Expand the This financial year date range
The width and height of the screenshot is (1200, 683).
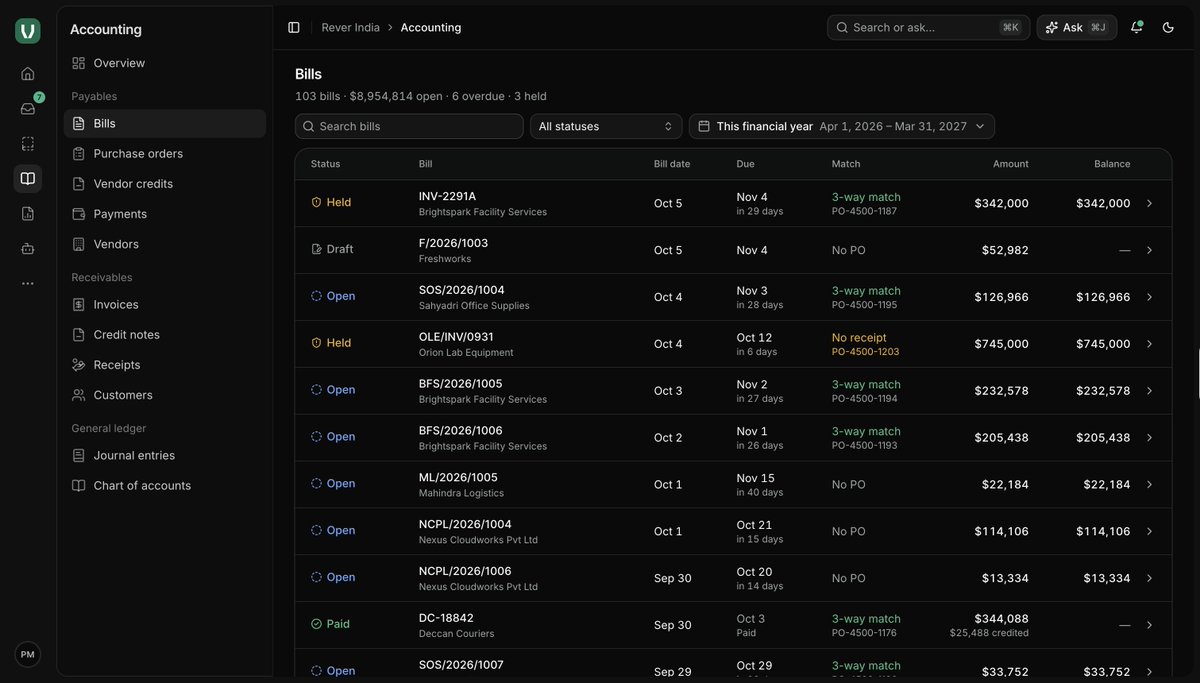click(x=842, y=126)
